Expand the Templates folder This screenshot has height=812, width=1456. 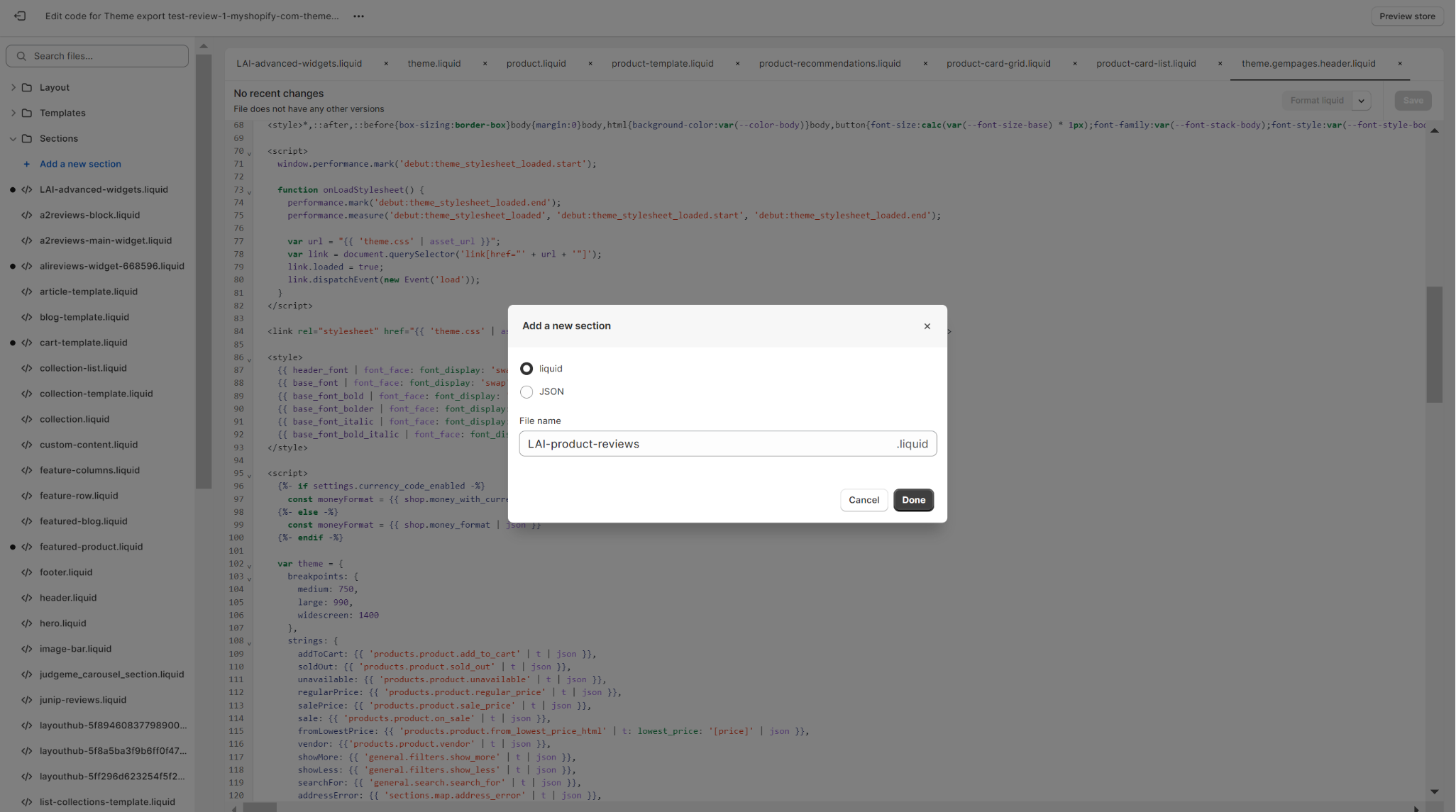tap(13, 113)
